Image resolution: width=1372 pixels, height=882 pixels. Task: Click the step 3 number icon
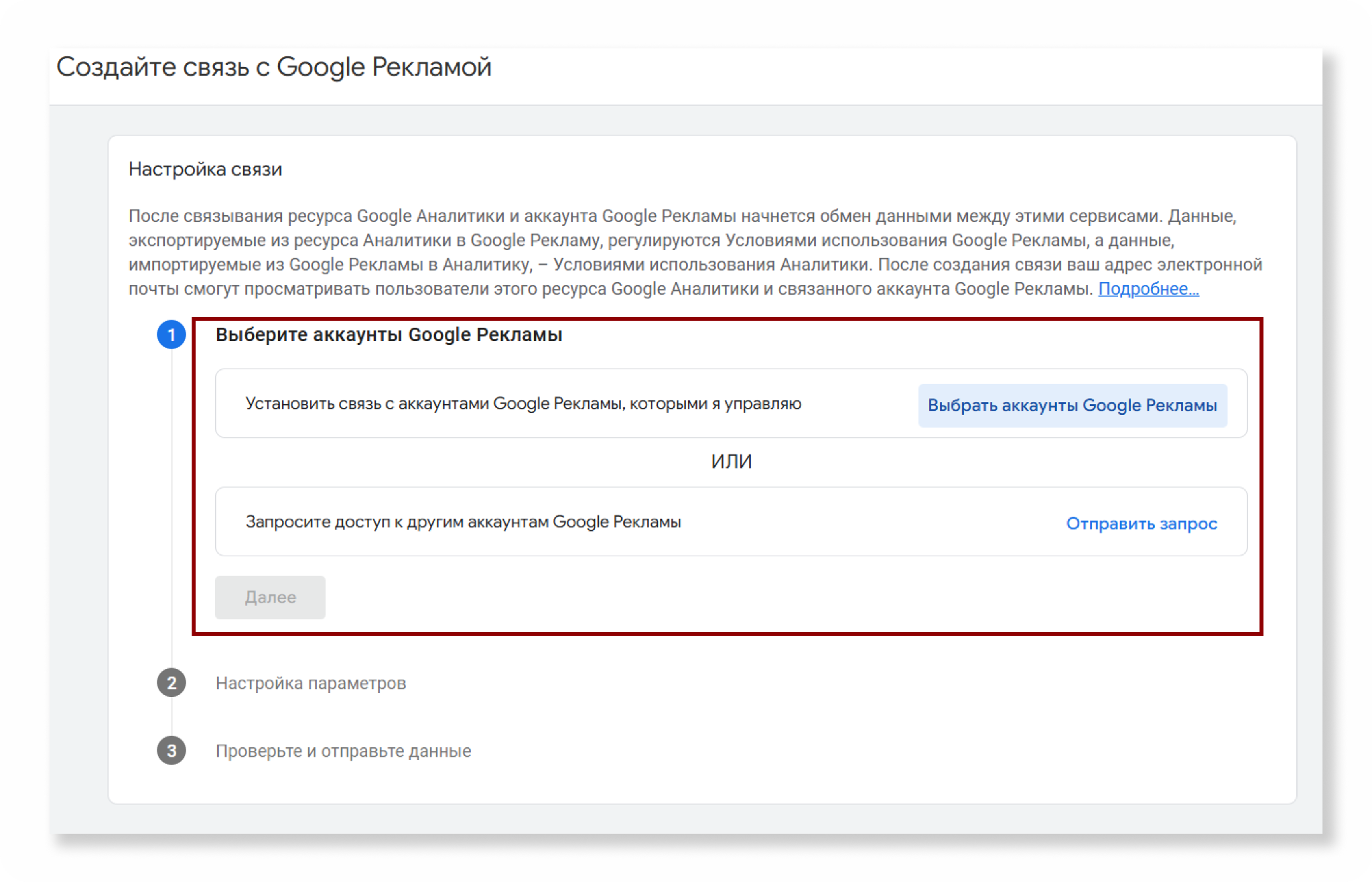(171, 751)
